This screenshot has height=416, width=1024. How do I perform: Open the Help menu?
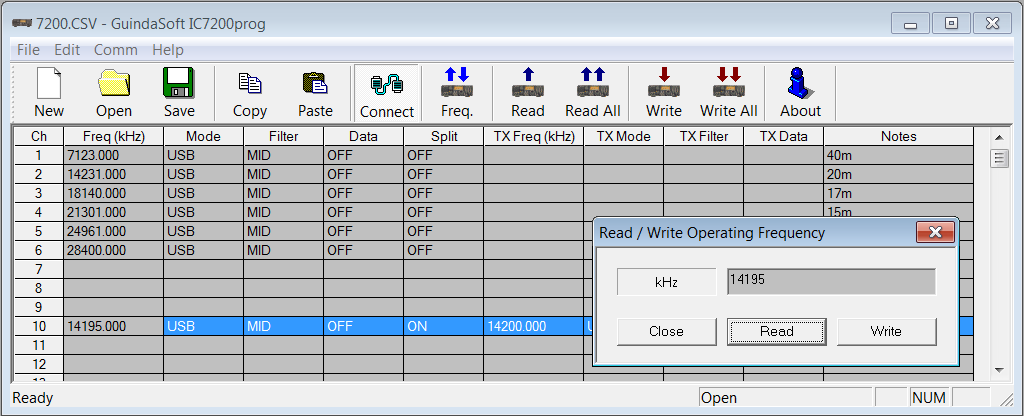tap(168, 50)
